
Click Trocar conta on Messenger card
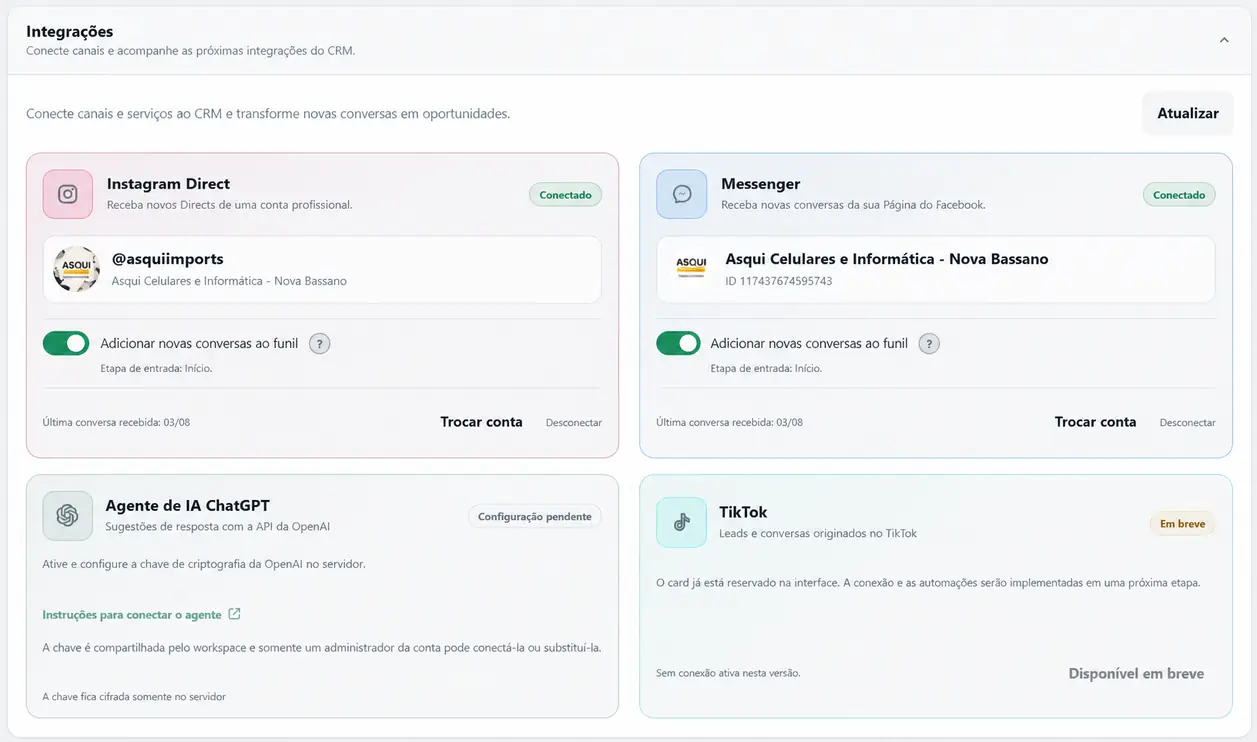pyautogui.click(x=1096, y=422)
